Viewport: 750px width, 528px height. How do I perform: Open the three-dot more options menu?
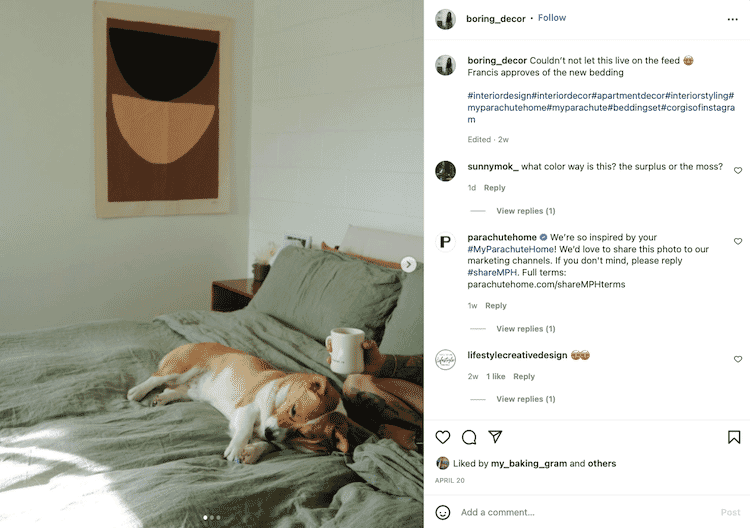[732, 19]
